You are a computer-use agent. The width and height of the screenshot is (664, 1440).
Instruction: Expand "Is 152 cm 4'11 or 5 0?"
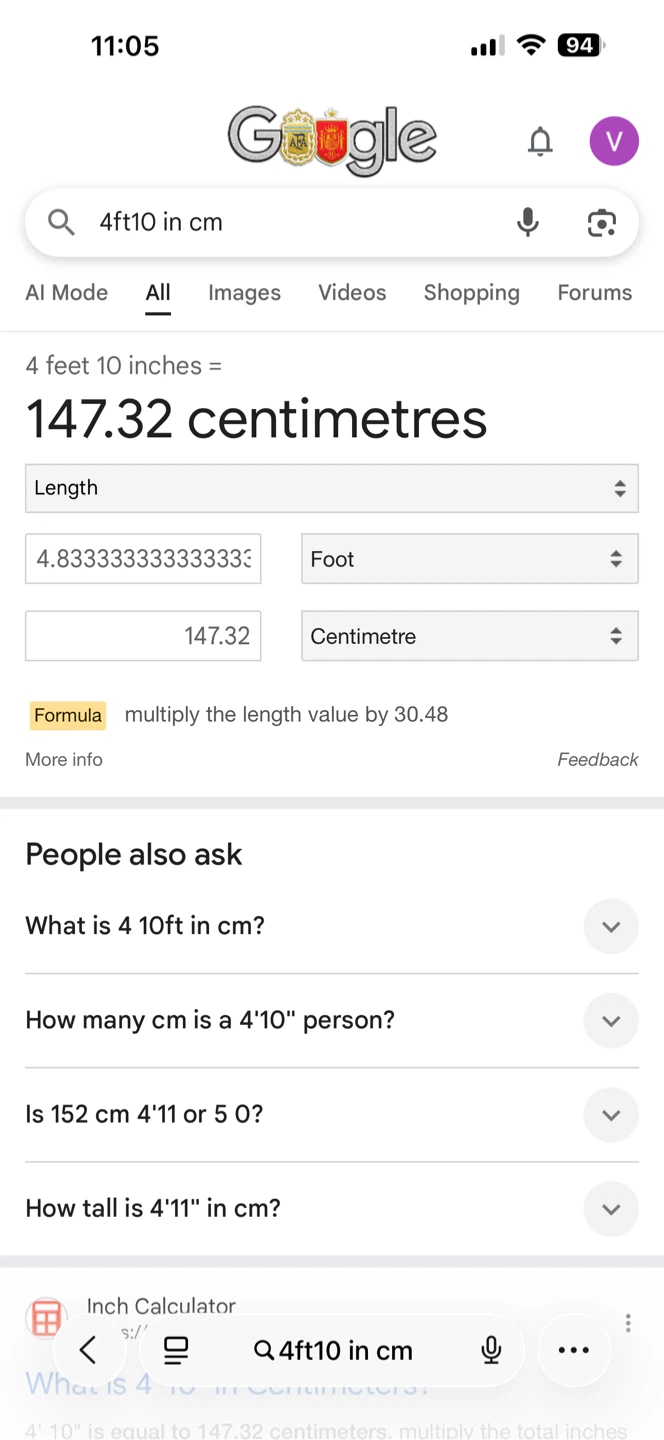coord(332,1114)
